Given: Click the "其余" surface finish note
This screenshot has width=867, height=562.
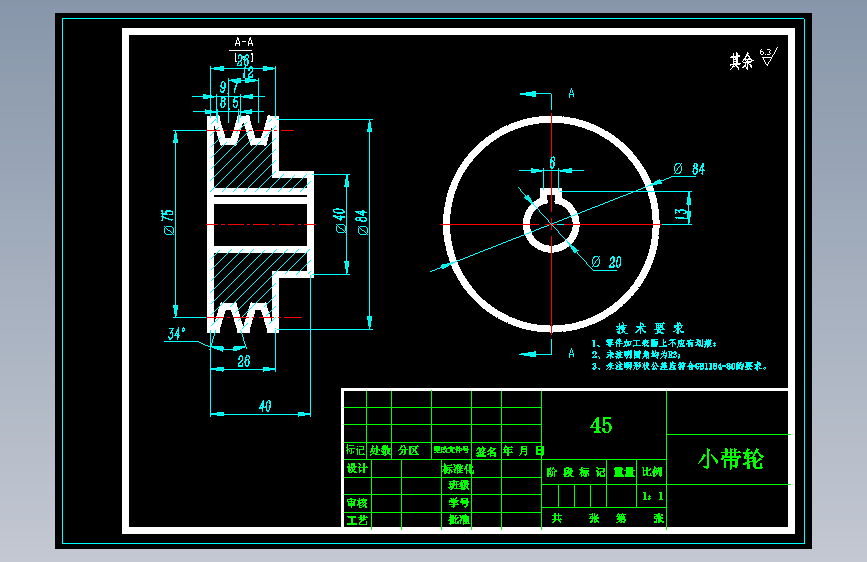Looking at the screenshot, I should point(741,61).
